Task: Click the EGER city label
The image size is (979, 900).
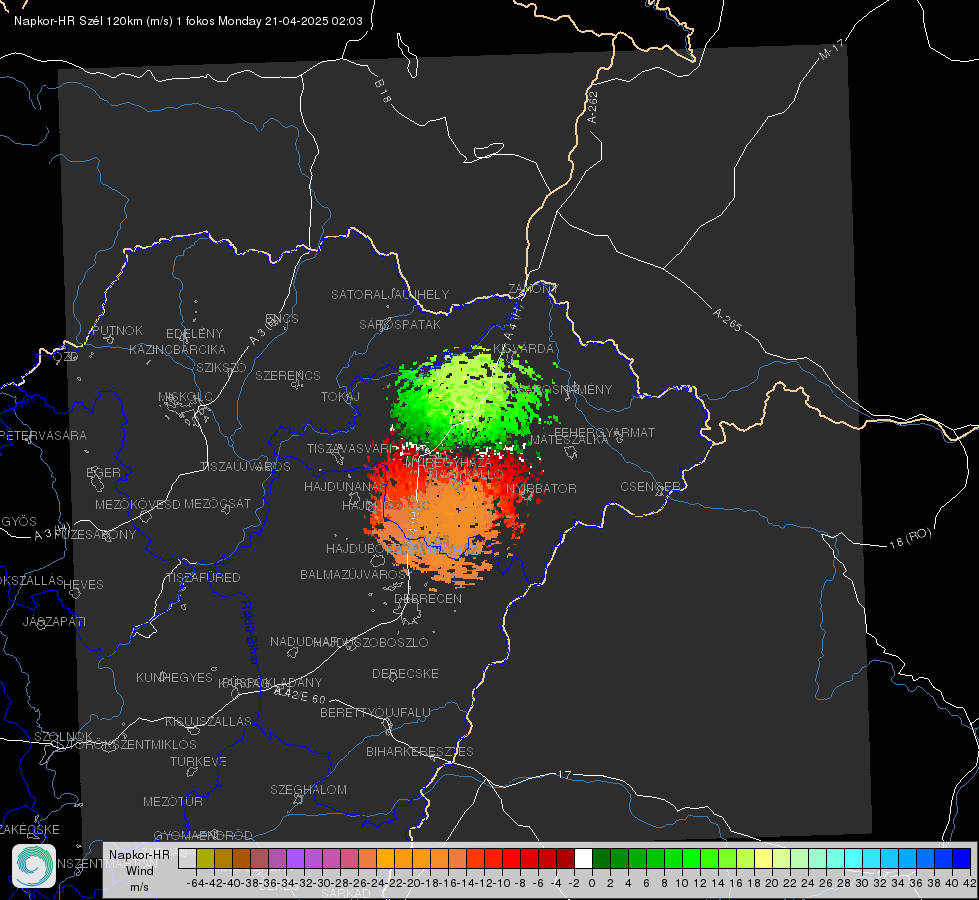Action: (x=104, y=473)
